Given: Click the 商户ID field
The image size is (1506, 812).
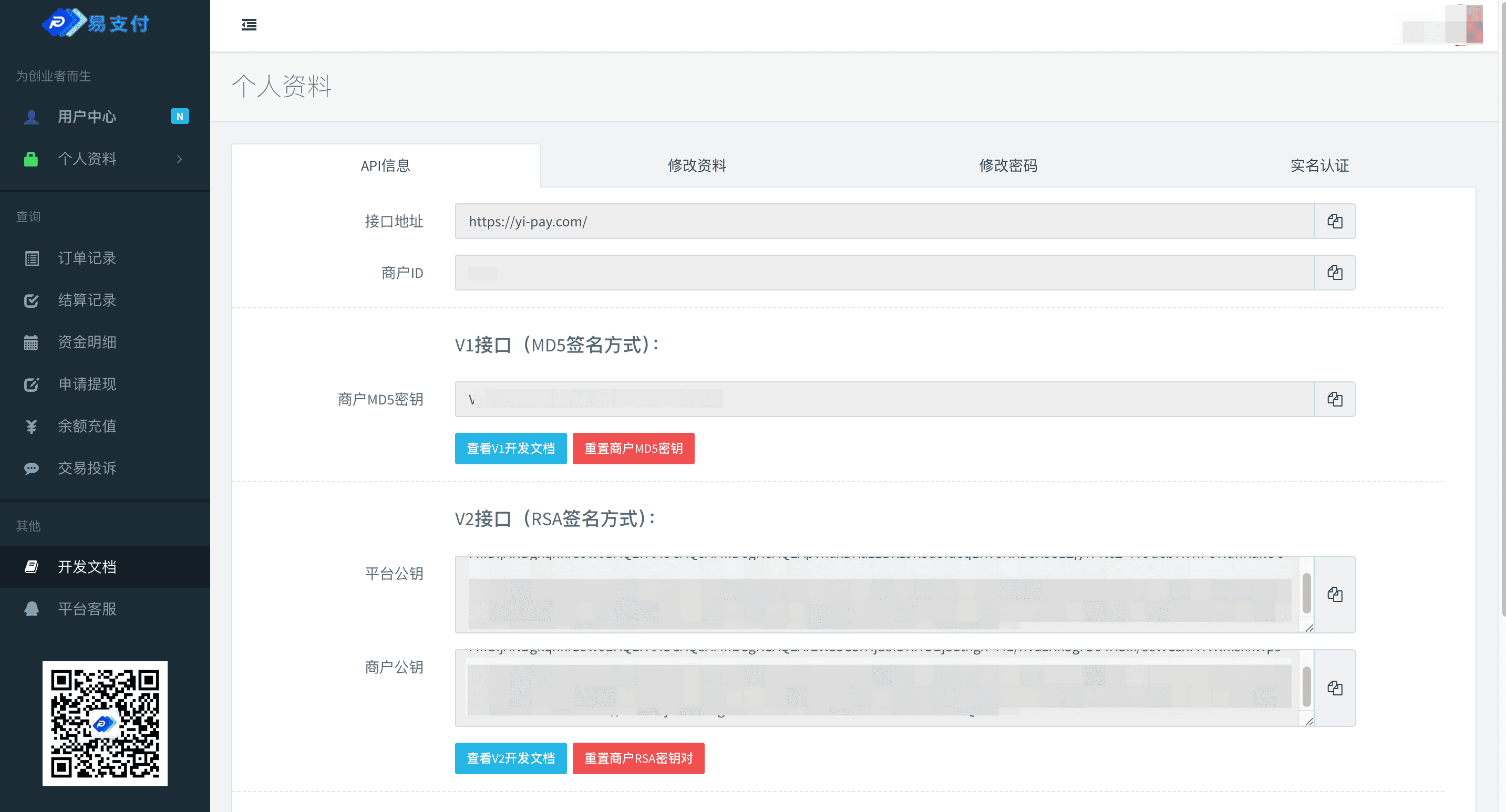Looking at the screenshot, I should click(884, 273).
